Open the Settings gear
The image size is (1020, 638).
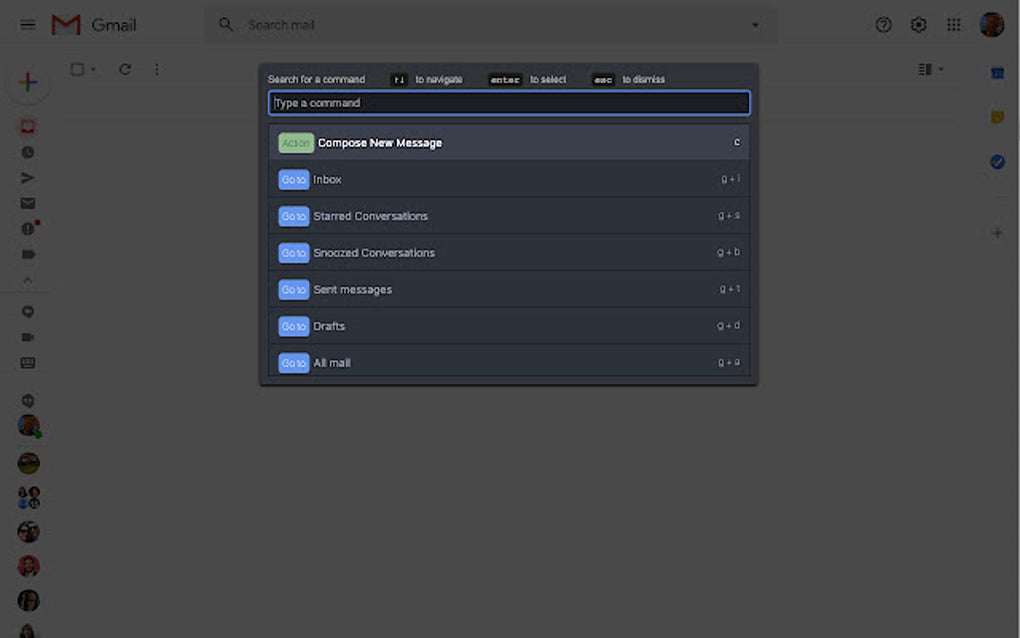918,24
